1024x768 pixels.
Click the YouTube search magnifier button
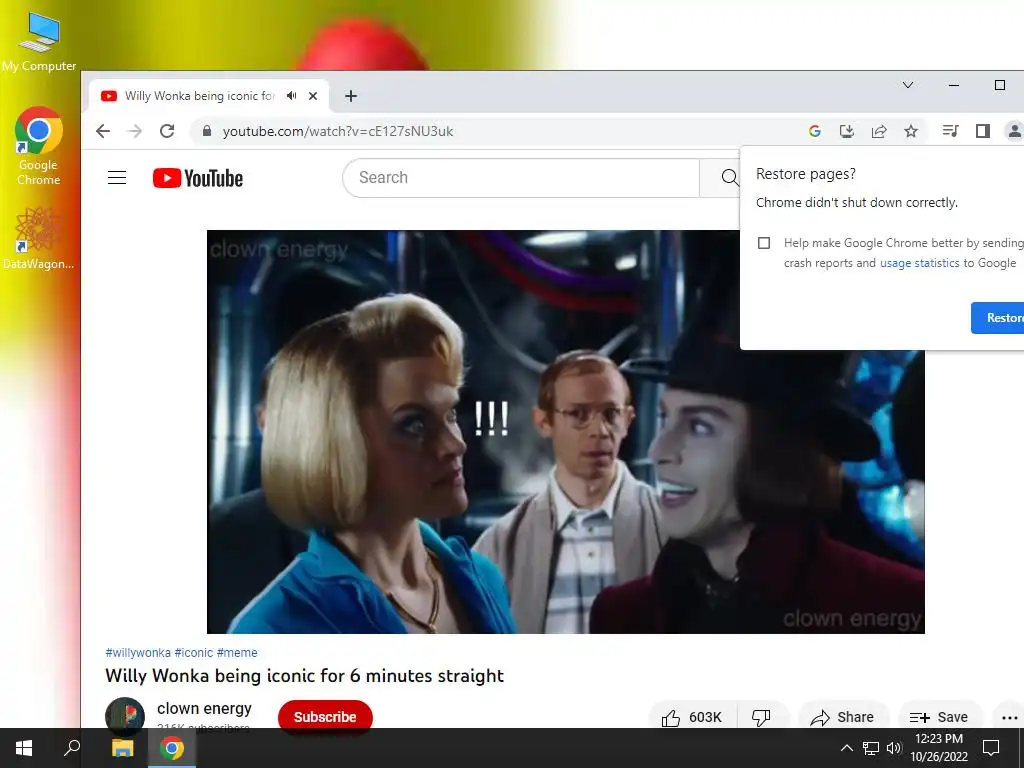pos(729,178)
